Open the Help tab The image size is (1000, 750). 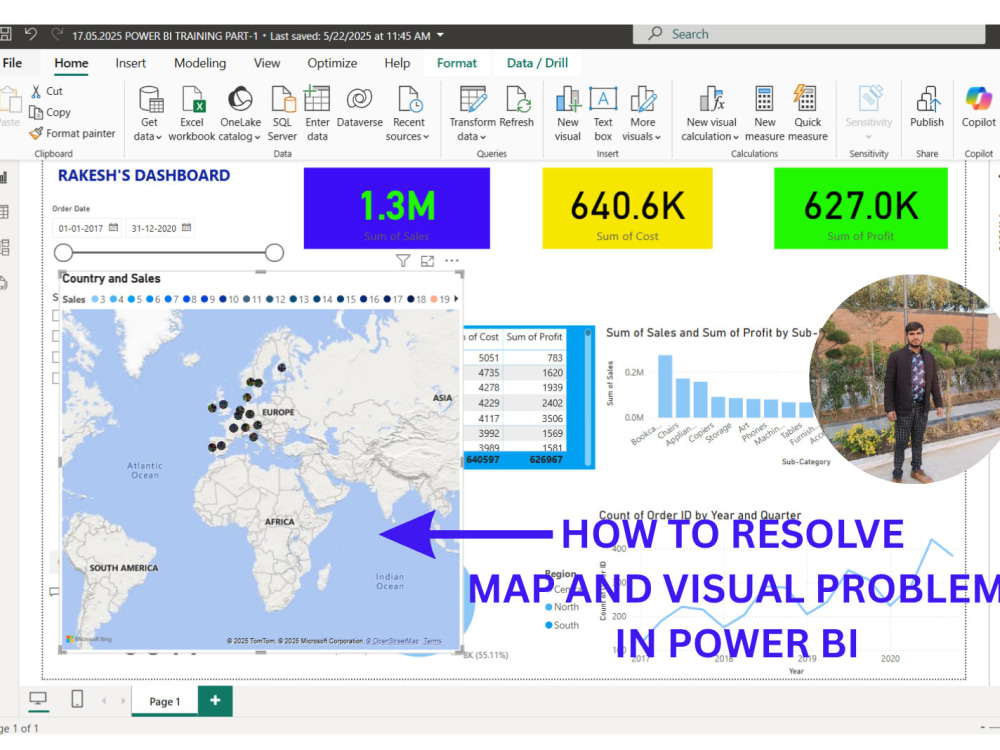pos(397,63)
